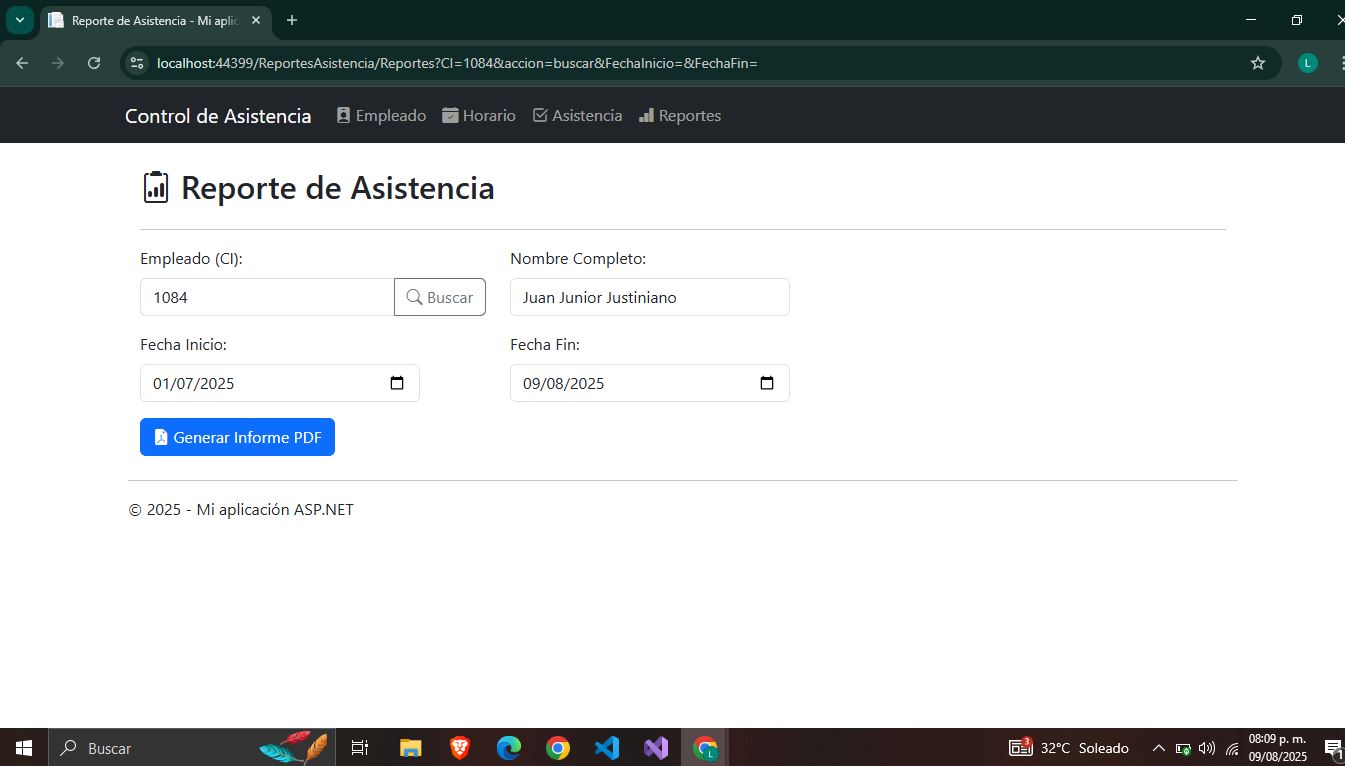Open a new browser tab
The image size is (1345, 766).
(292, 20)
